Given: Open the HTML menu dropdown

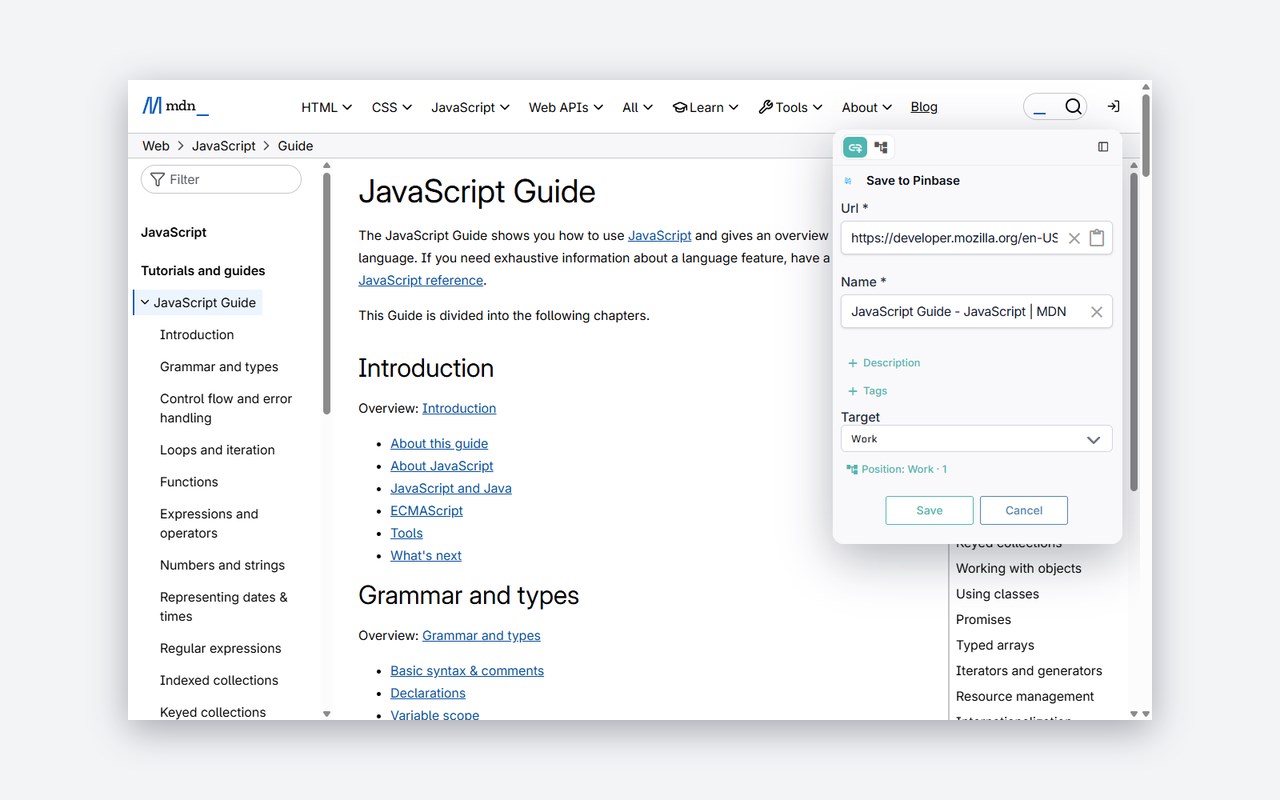Looking at the screenshot, I should 327,107.
